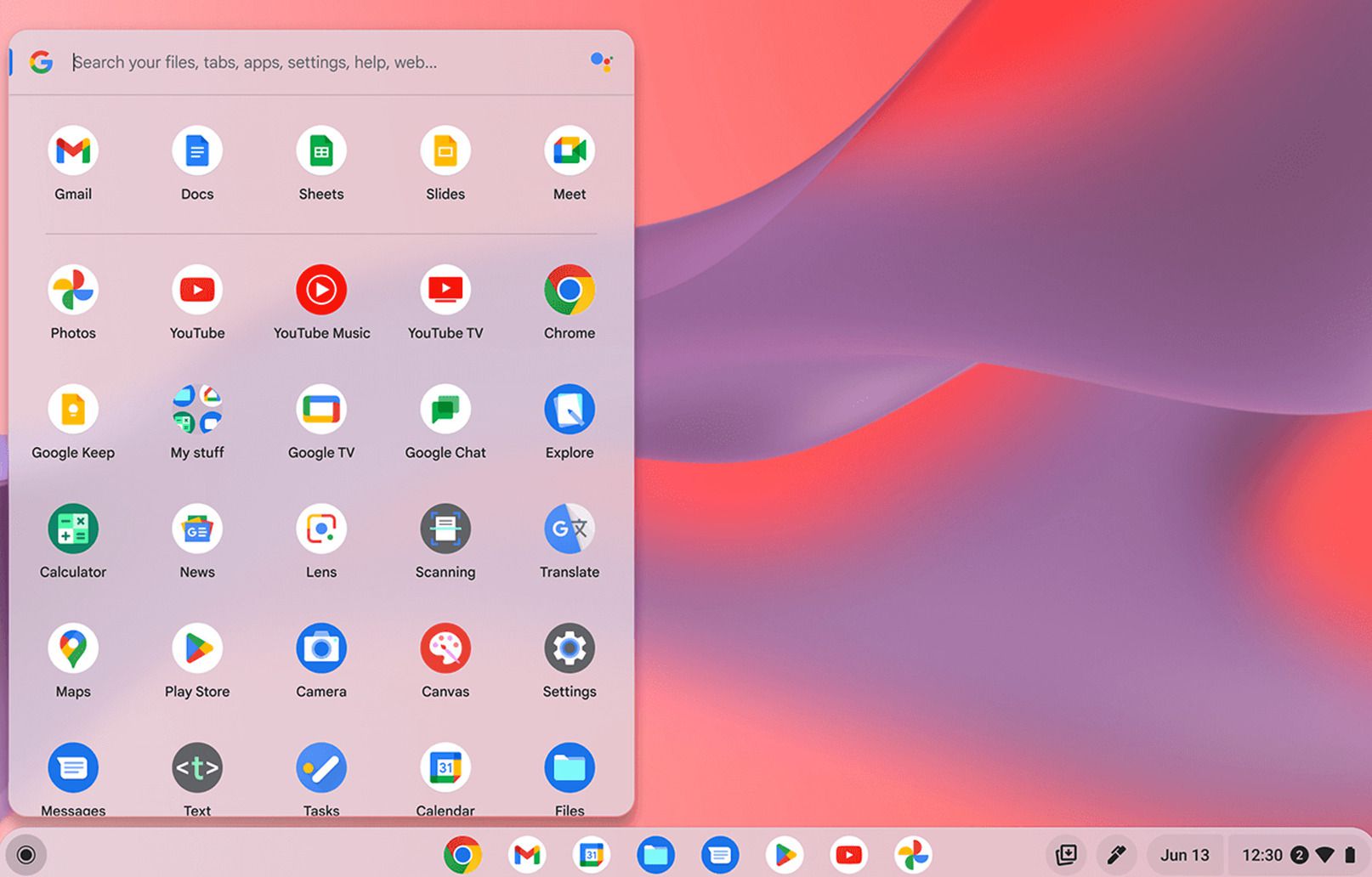Open Messages from the shelf
This screenshot has width=1372, height=877.
pyautogui.click(x=720, y=854)
